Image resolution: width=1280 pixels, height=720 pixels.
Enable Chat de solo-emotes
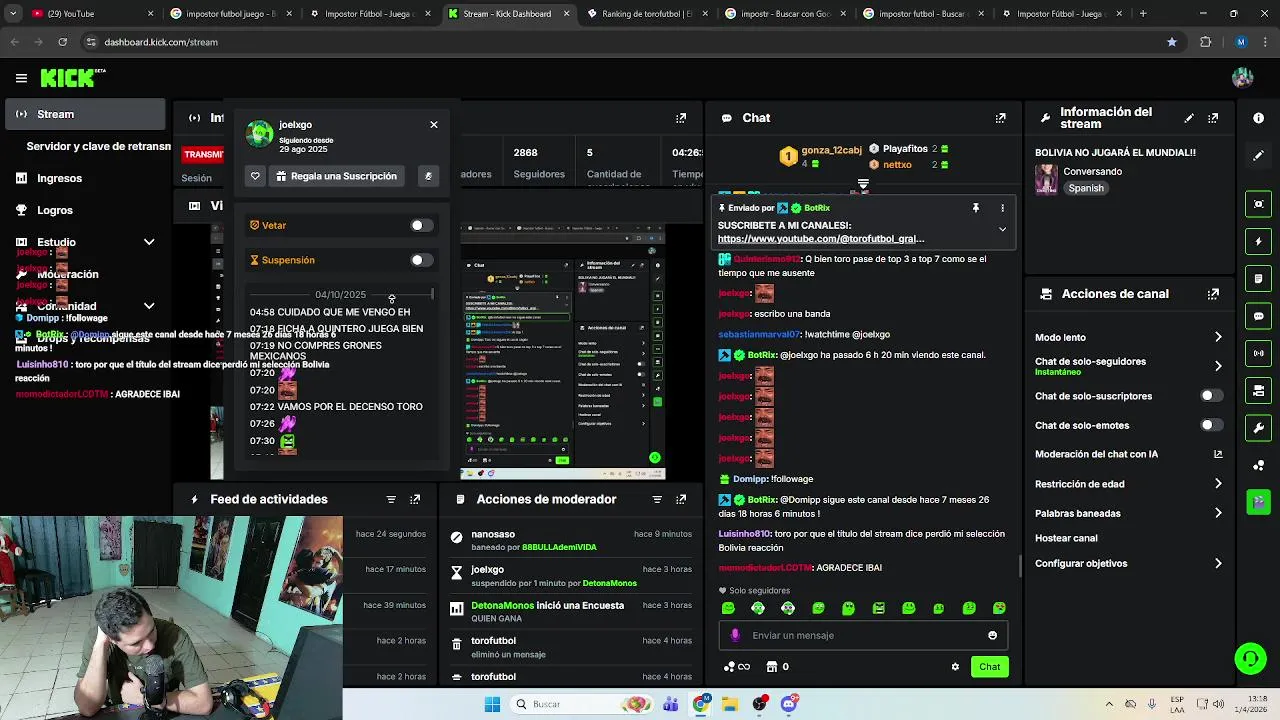(1211, 425)
